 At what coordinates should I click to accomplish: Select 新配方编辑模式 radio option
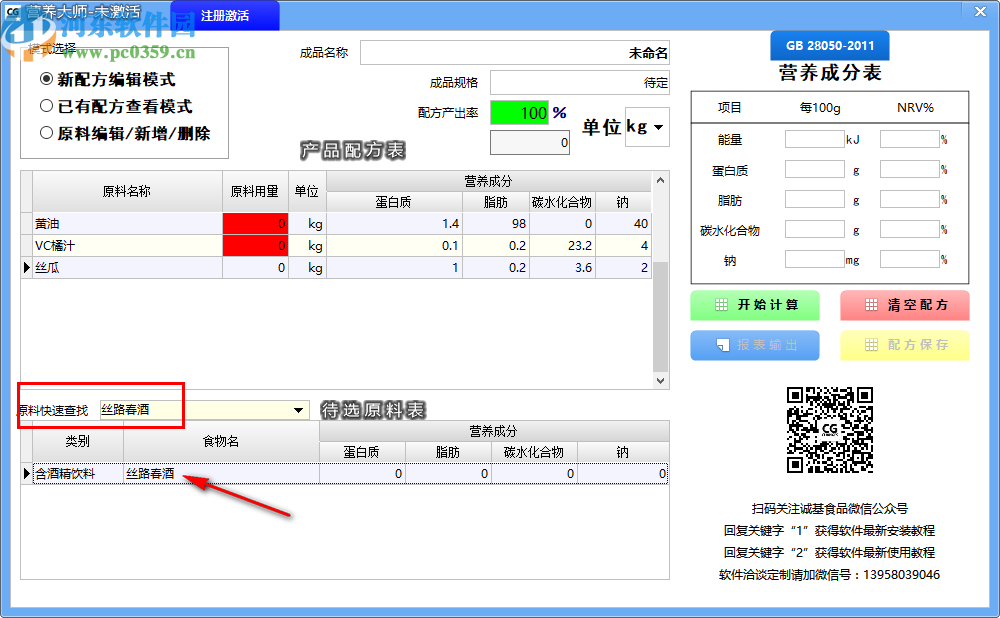[107, 79]
